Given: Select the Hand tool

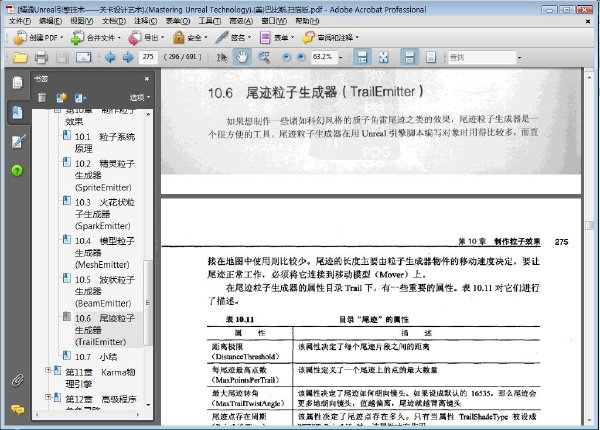Looking at the screenshot, I should tap(242, 58).
